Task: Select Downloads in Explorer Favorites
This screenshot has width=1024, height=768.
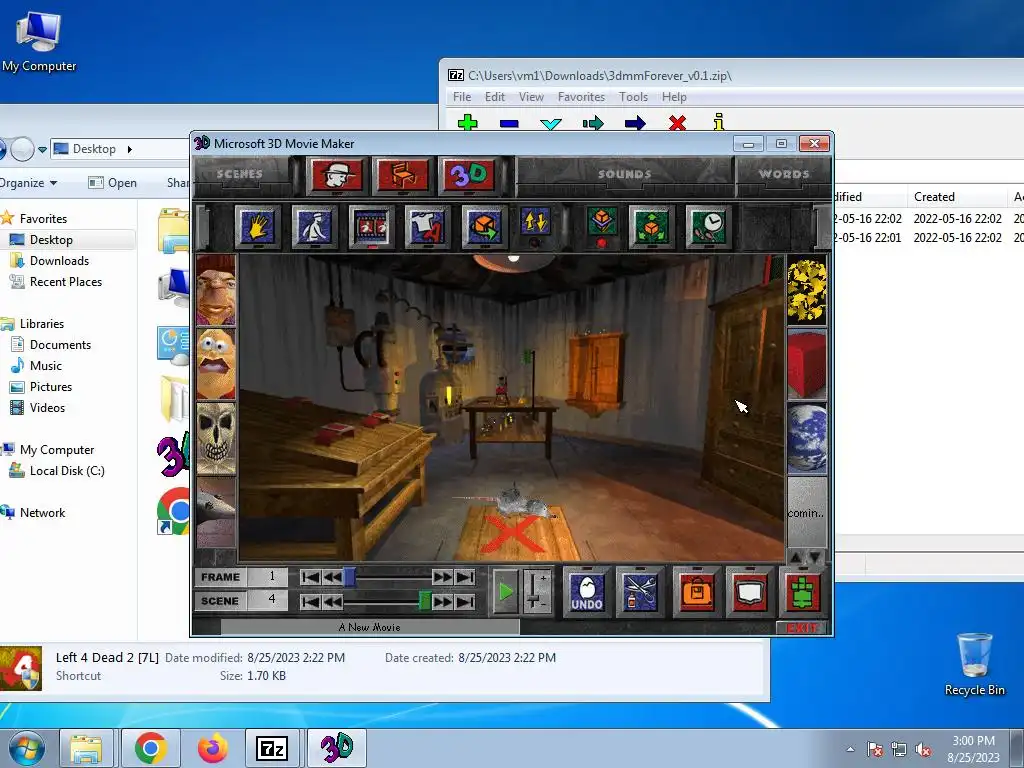Action: [x=59, y=261]
